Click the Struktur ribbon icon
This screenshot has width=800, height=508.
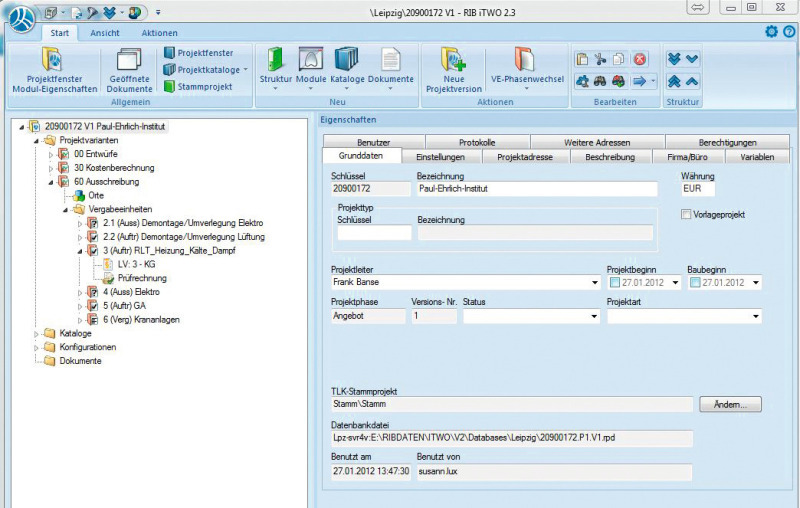point(275,60)
